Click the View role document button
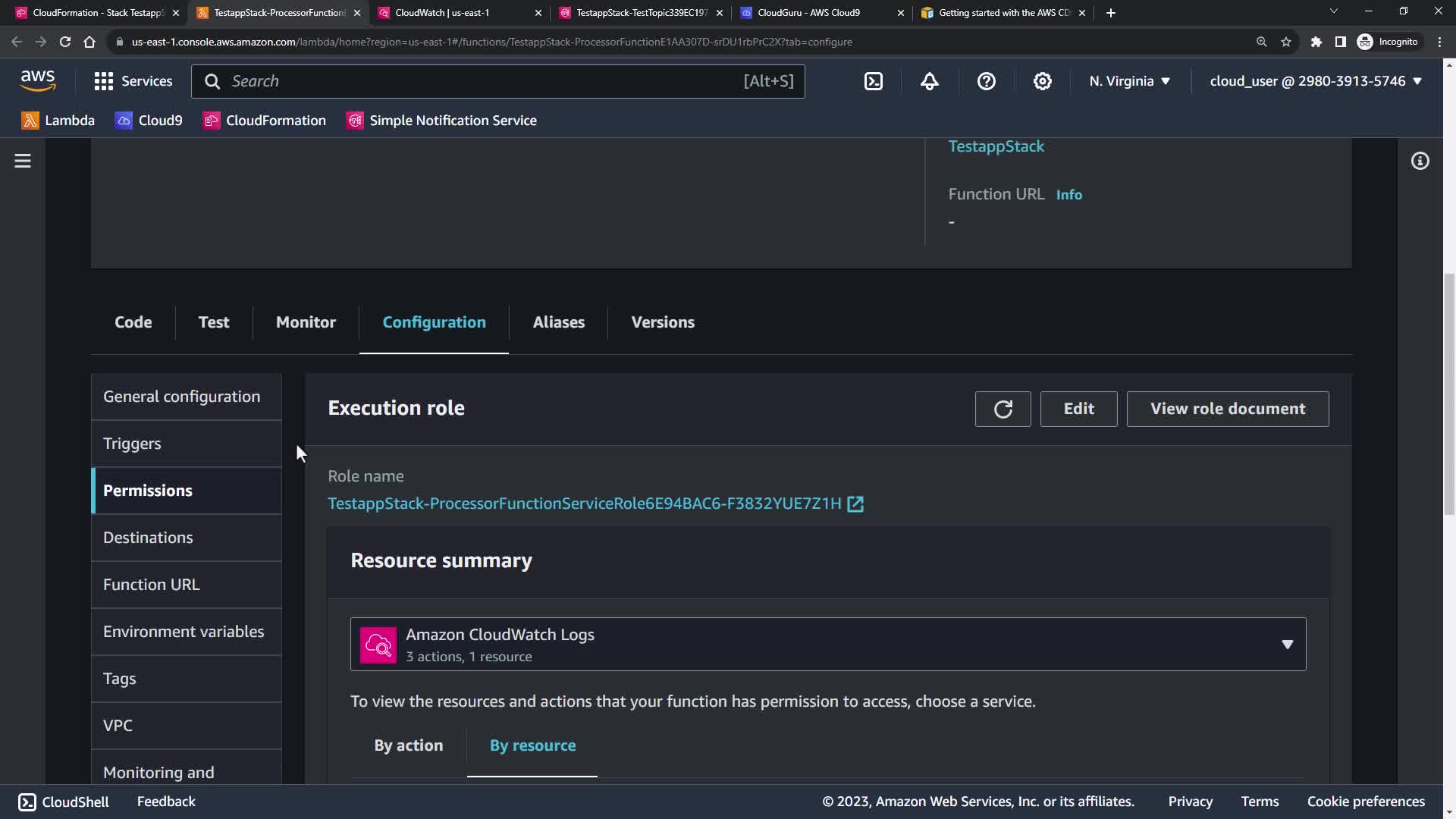Image resolution: width=1456 pixels, height=819 pixels. pyautogui.click(x=1227, y=409)
